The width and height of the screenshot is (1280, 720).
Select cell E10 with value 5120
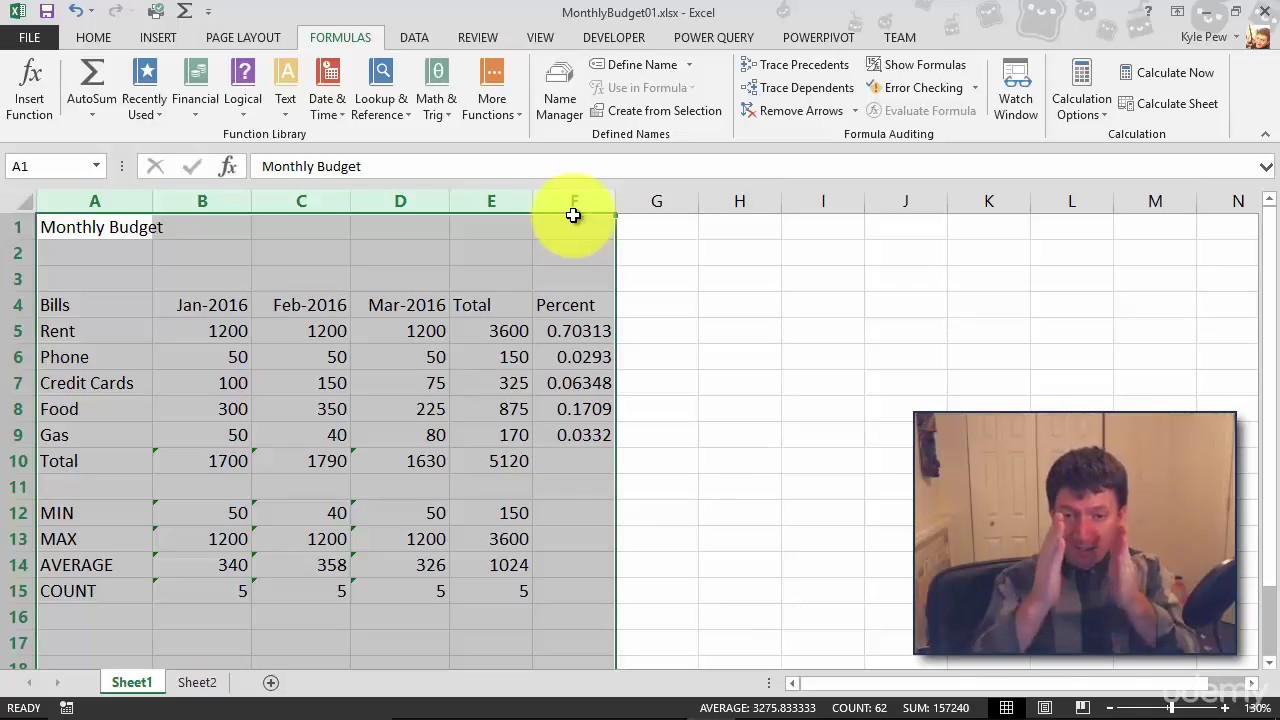[491, 461]
